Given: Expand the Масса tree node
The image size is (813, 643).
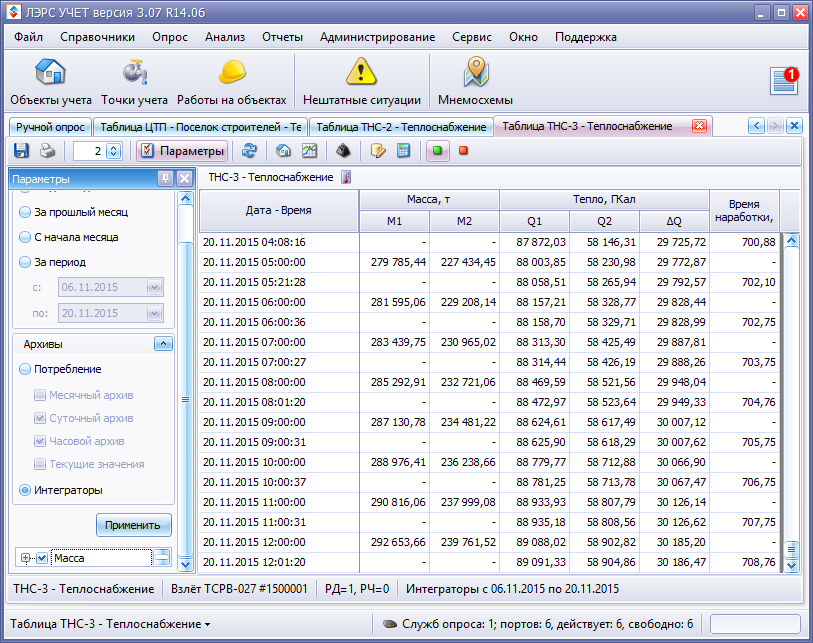Looking at the screenshot, I should click(x=25, y=558).
